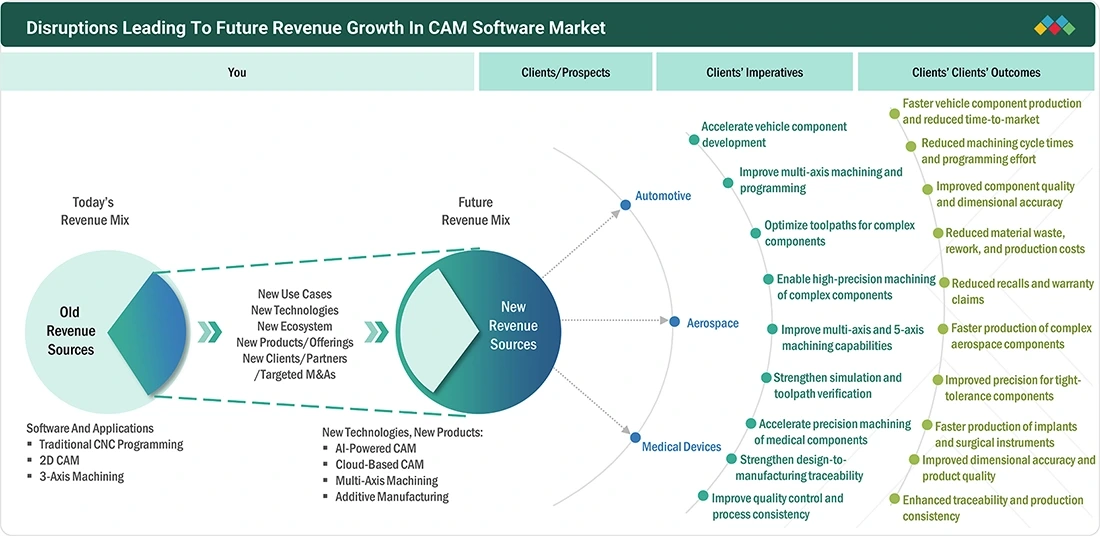Click the green dot beside Improved component quality
The image size is (1100, 536).
coord(927,189)
